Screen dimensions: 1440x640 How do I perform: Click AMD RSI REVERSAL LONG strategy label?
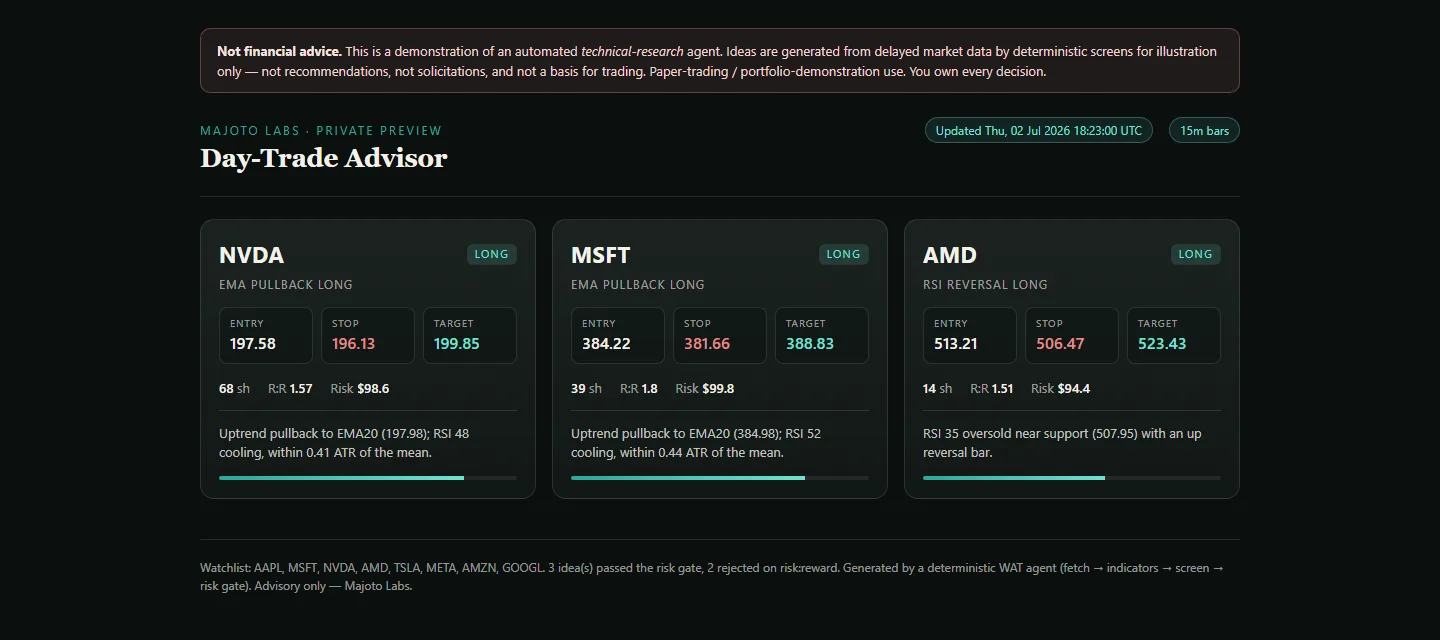pyautogui.click(x=985, y=285)
